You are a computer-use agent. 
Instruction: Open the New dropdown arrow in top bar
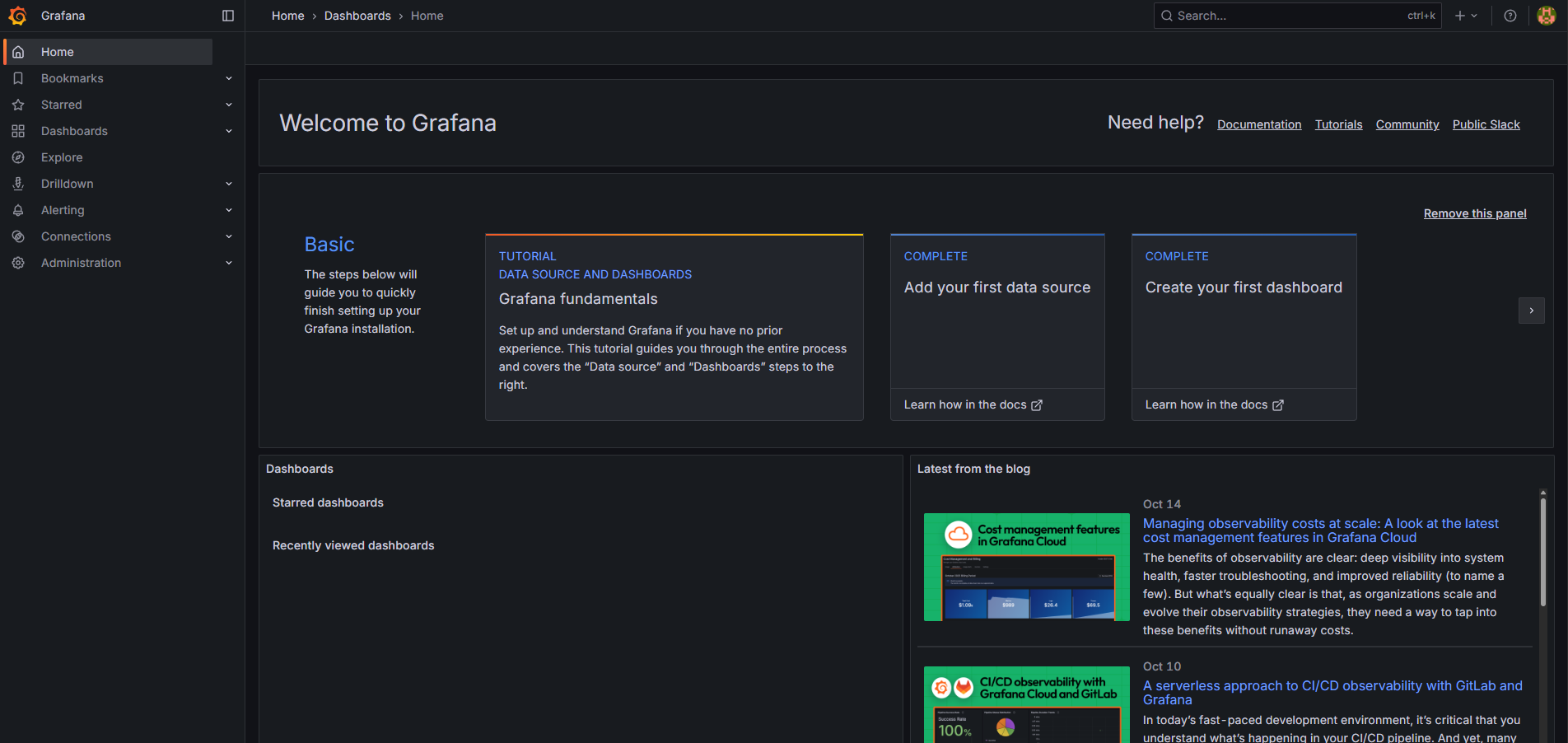1474,16
